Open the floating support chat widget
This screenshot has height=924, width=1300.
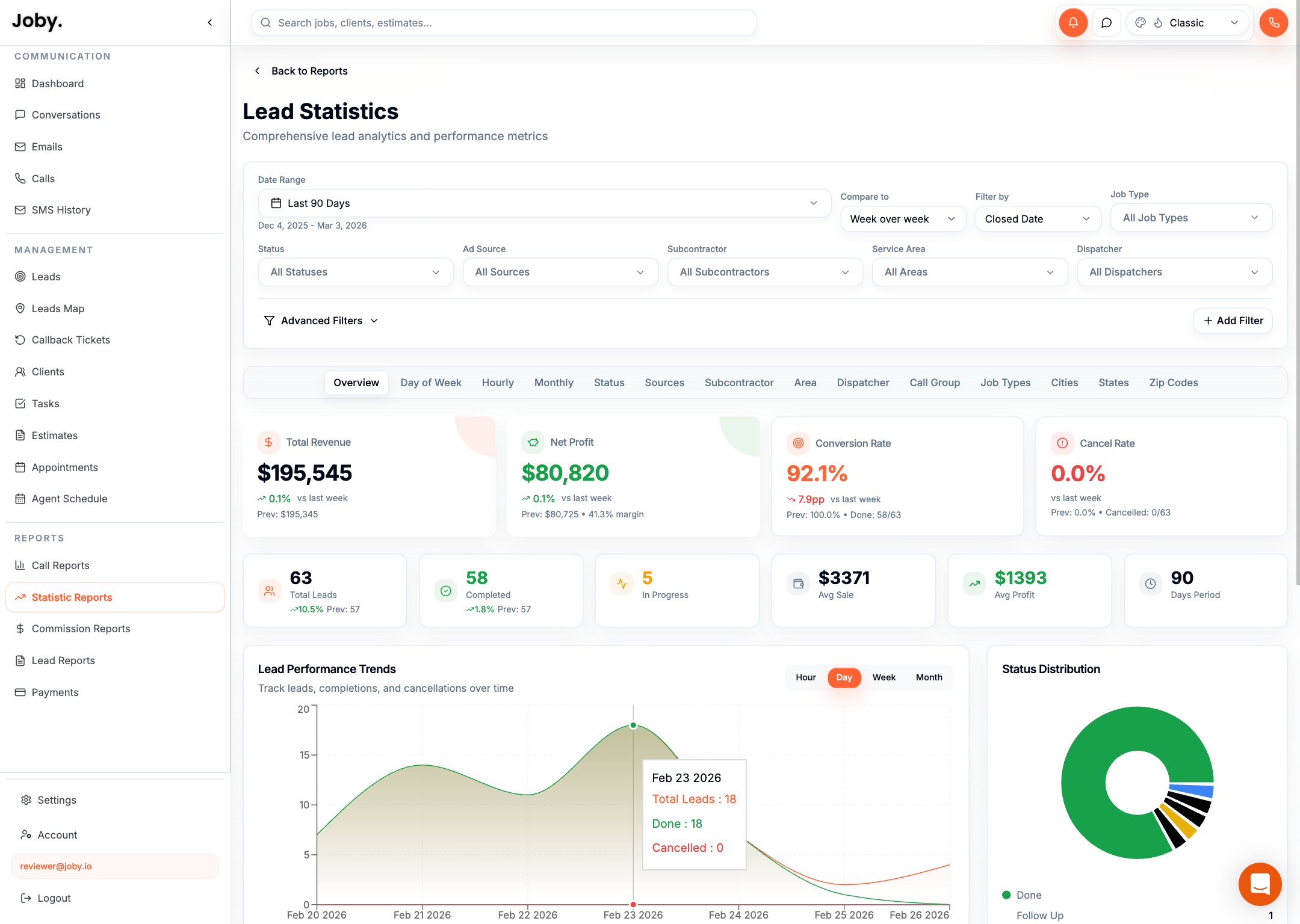(x=1260, y=884)
